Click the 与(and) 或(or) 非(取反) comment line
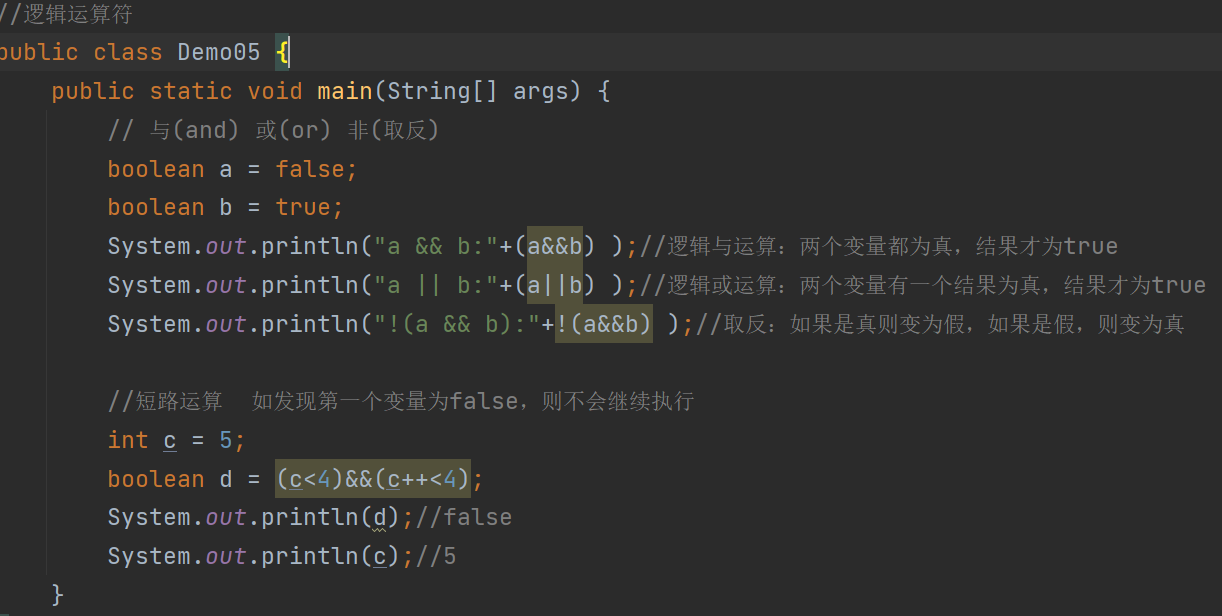 (273, 130)
